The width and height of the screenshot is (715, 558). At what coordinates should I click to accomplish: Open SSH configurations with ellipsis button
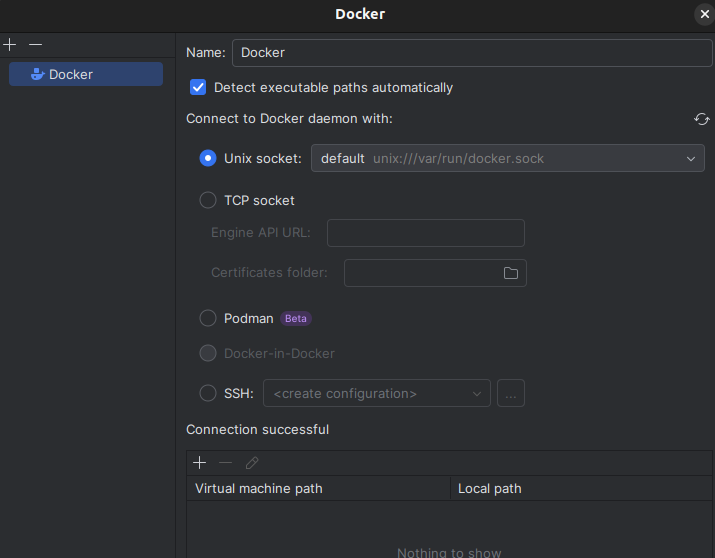(x=511, y=393)
